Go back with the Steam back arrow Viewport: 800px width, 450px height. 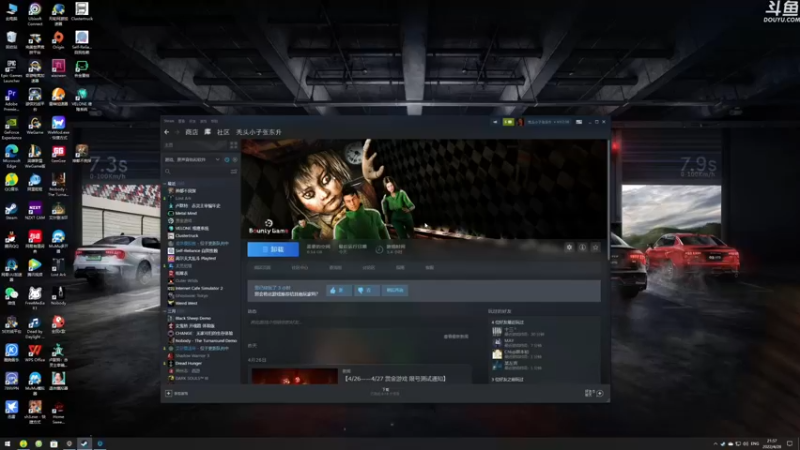pos(167,132)
